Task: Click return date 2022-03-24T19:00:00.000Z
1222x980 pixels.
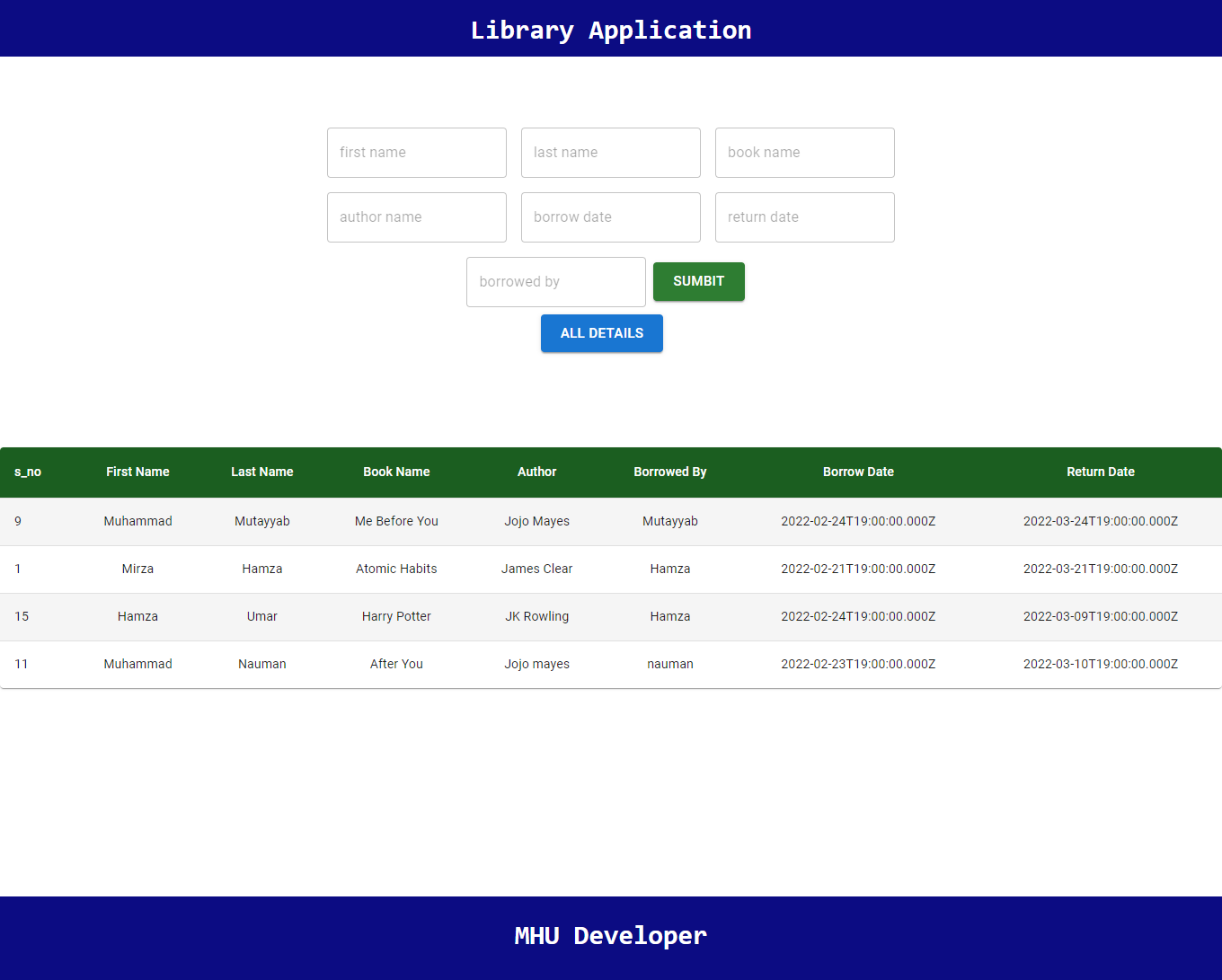Action: 1101,521
